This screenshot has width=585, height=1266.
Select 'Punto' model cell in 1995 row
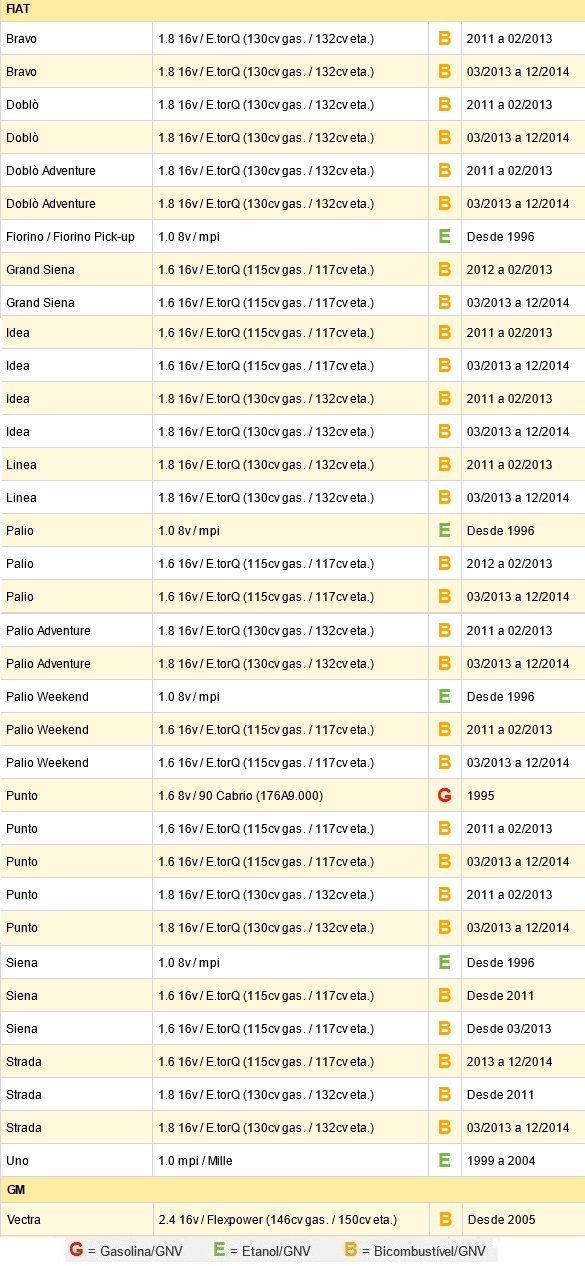(76, 796)
